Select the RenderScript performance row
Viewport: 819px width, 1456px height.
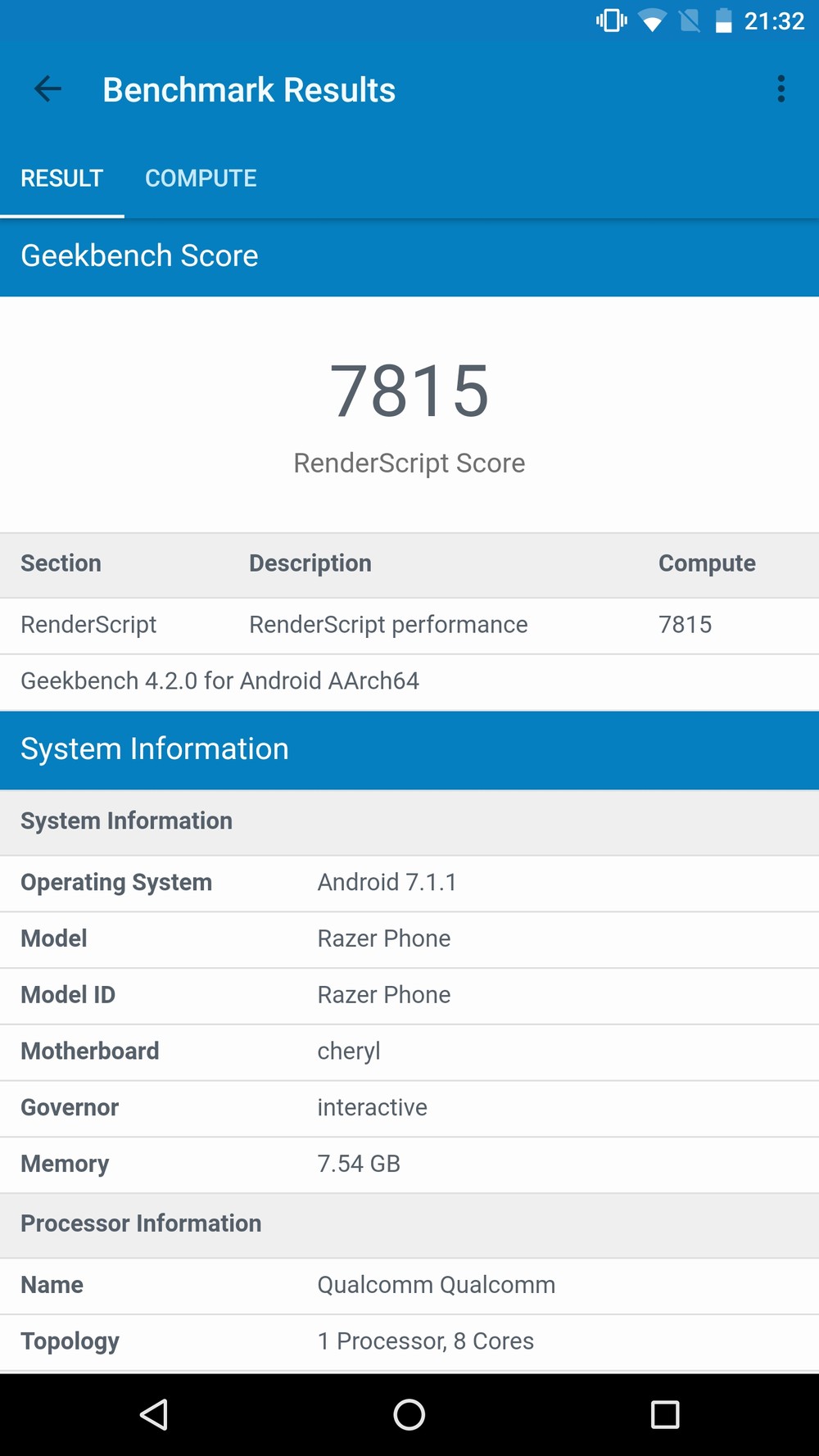(409, 625)
